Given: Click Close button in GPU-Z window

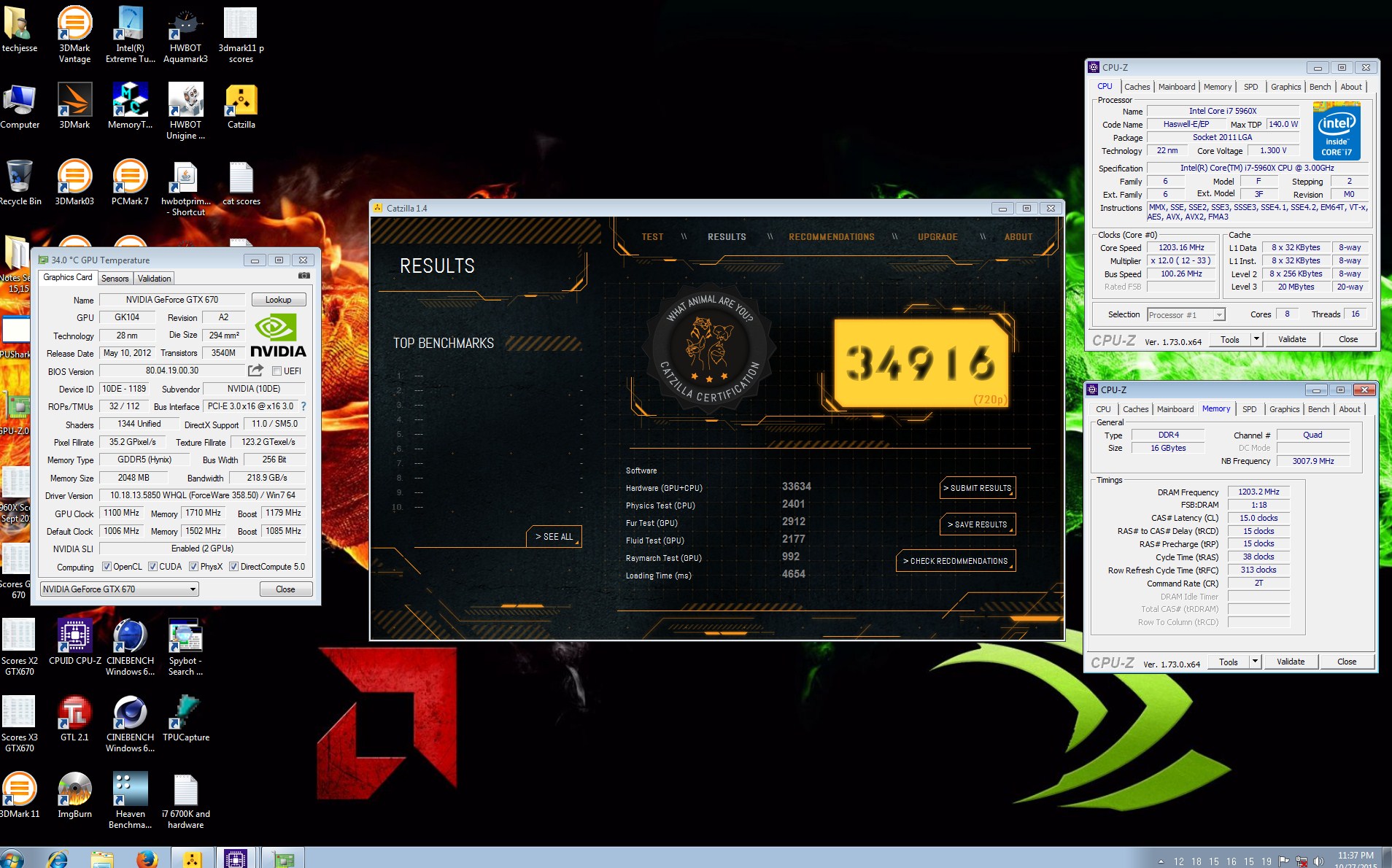Looking at the screenshot, I should click(285, 589).
